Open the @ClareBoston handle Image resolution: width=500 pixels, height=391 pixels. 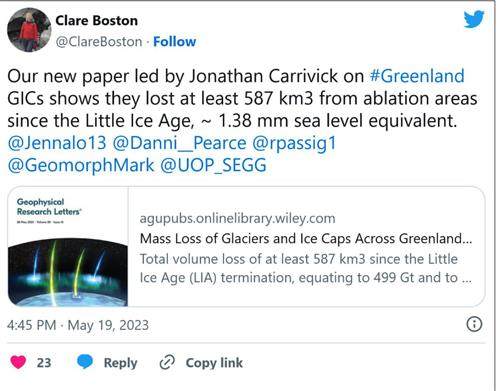pos(99,42)
